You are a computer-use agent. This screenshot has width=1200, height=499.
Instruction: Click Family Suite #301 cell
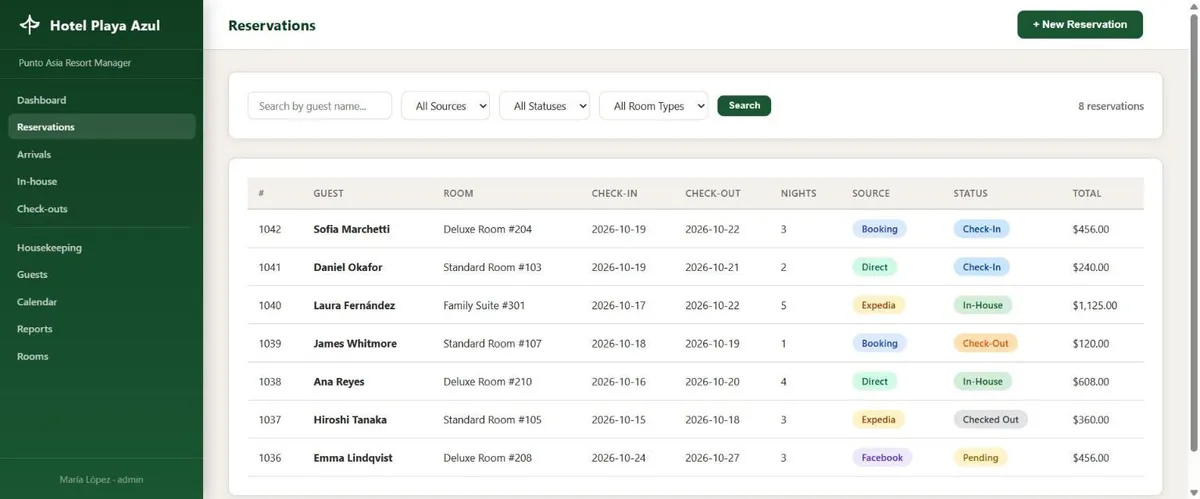(x=484, y=305)
